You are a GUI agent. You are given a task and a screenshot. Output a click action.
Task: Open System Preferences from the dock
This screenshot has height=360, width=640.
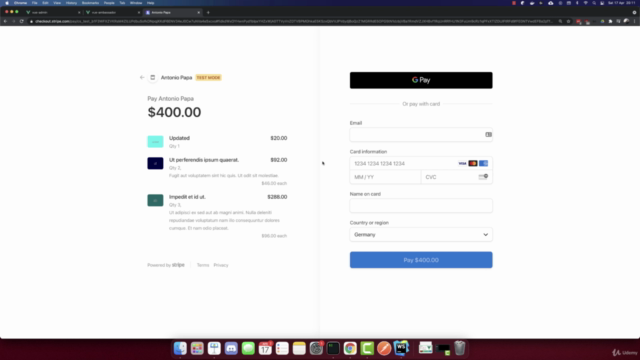pyautogui.click(x=316, y=348)
